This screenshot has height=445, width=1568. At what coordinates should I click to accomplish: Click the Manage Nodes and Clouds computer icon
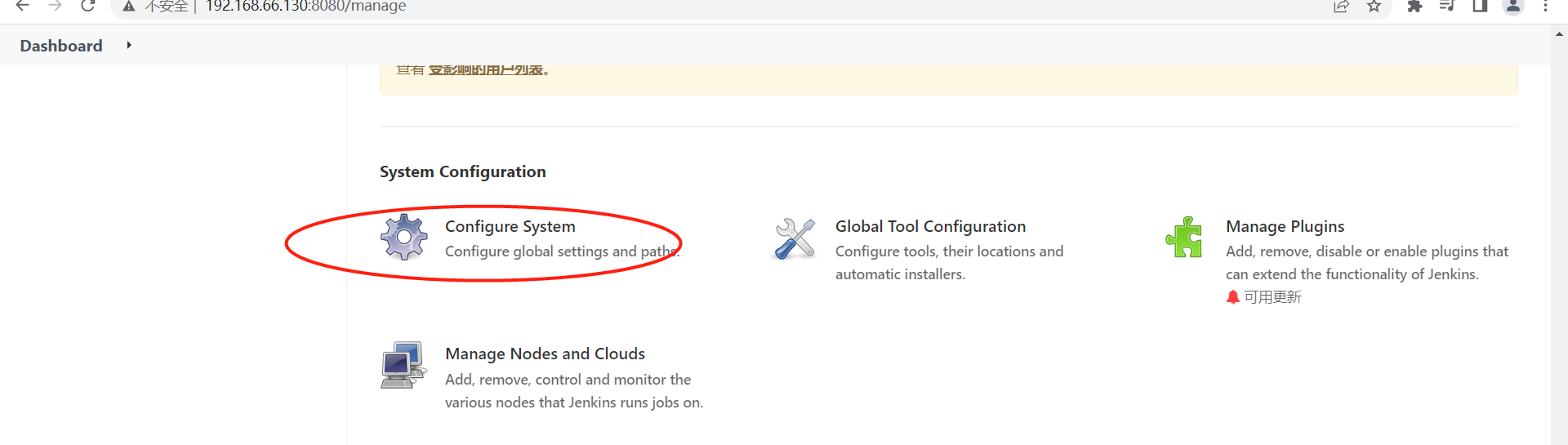(x=403, y=365)
